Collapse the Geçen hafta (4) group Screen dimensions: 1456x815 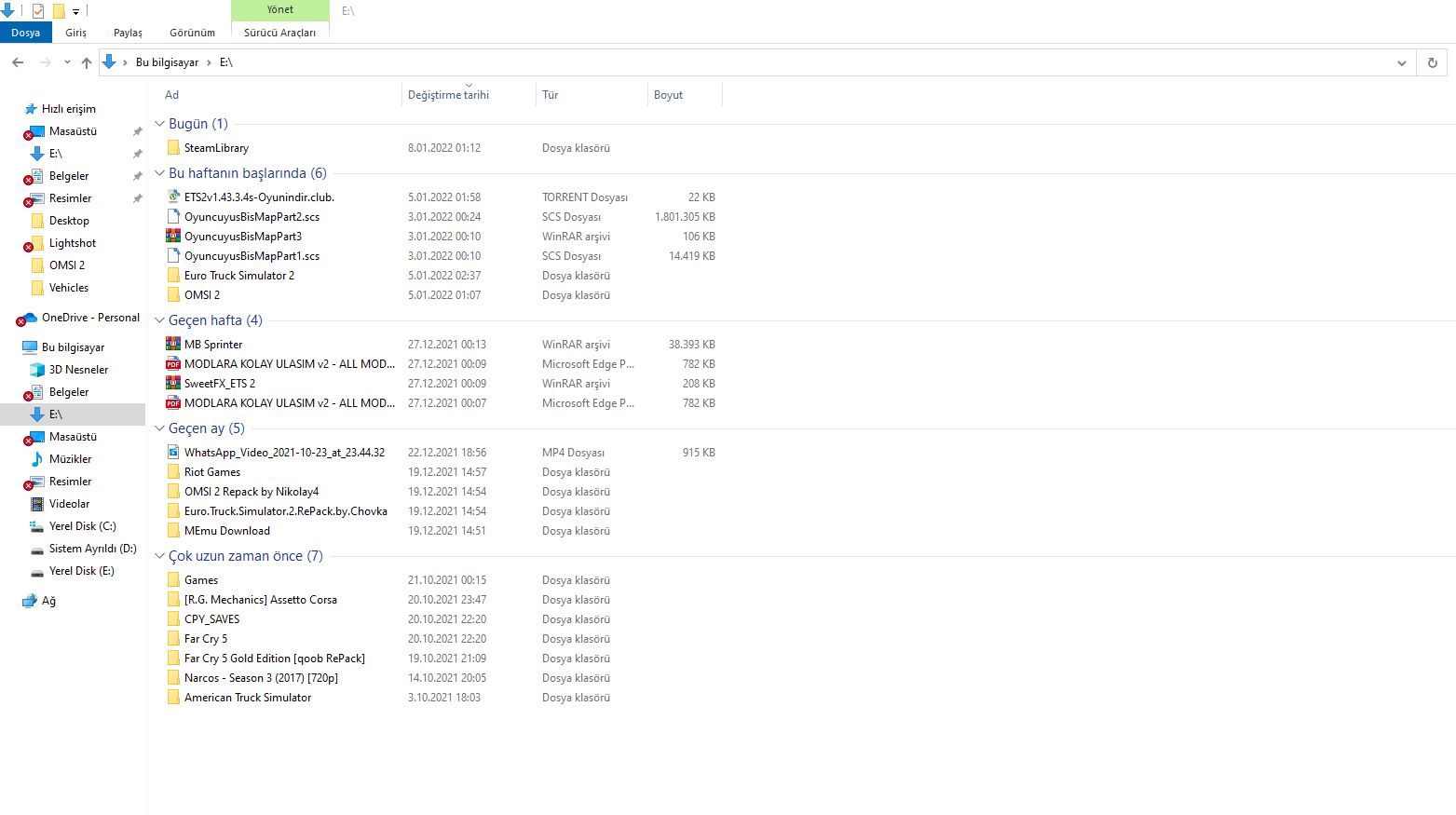tap(159, 320)
